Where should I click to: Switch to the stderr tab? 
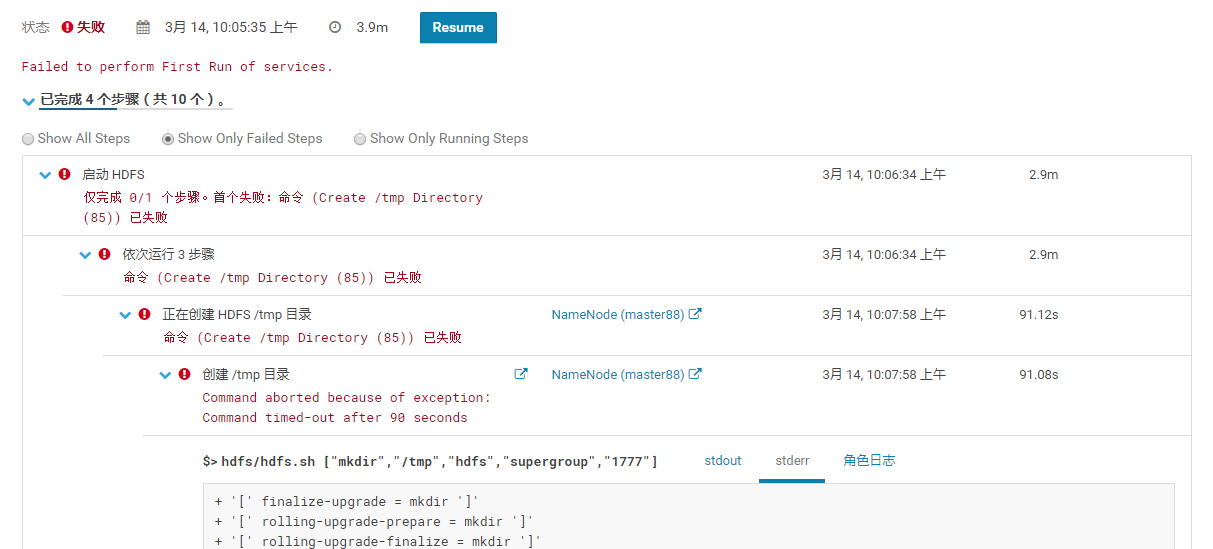pos(792,461)
